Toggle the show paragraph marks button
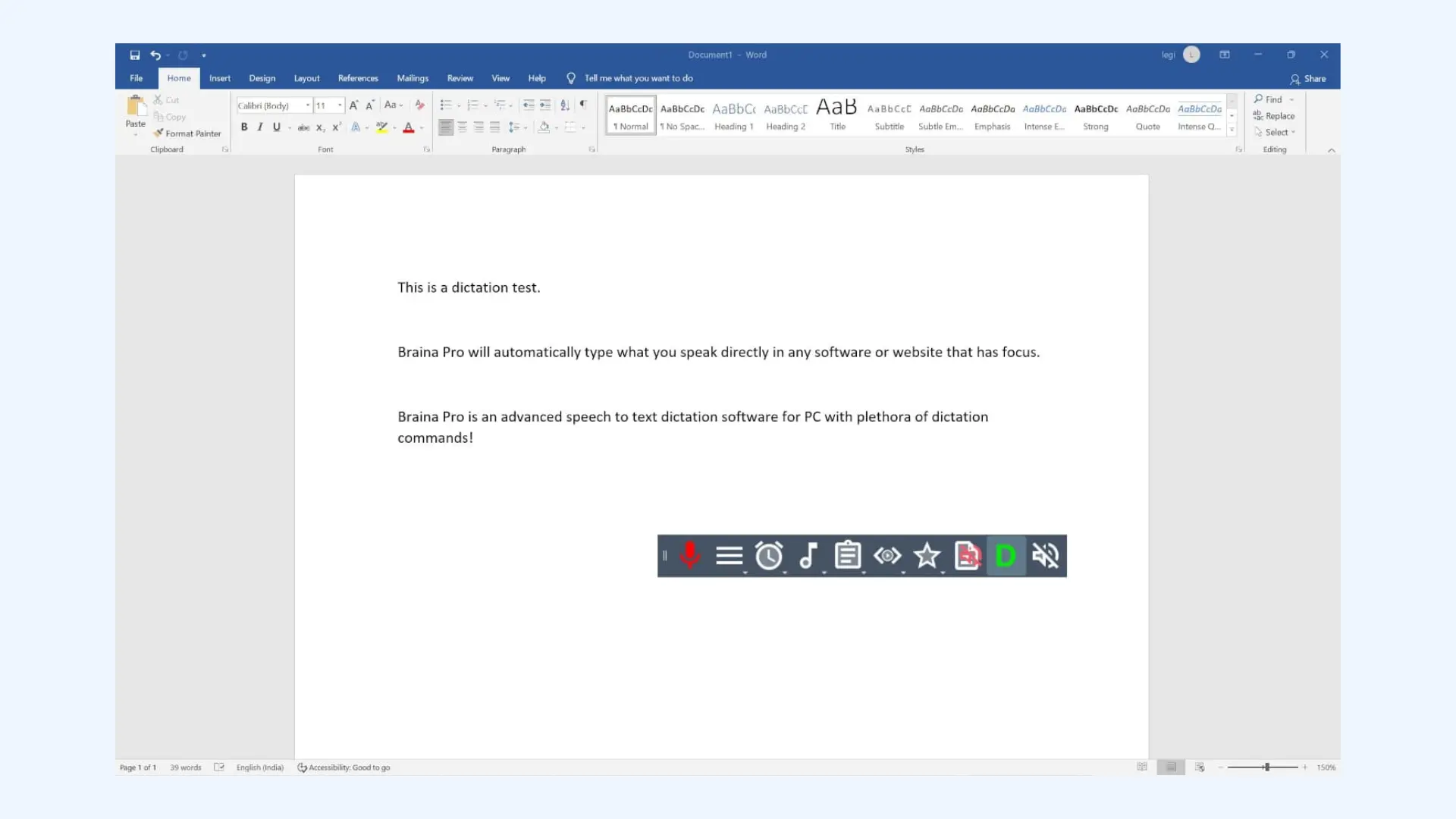Viewport: 1456px width, 819px height. click(x=582, y=104)
